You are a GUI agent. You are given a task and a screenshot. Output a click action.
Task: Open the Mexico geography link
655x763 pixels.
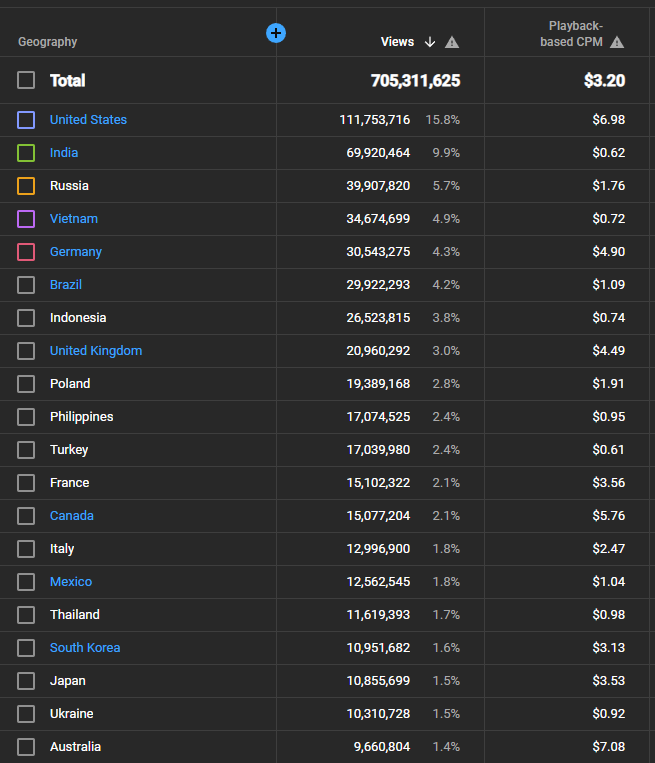pyautogui.click(x=71, y=582)
